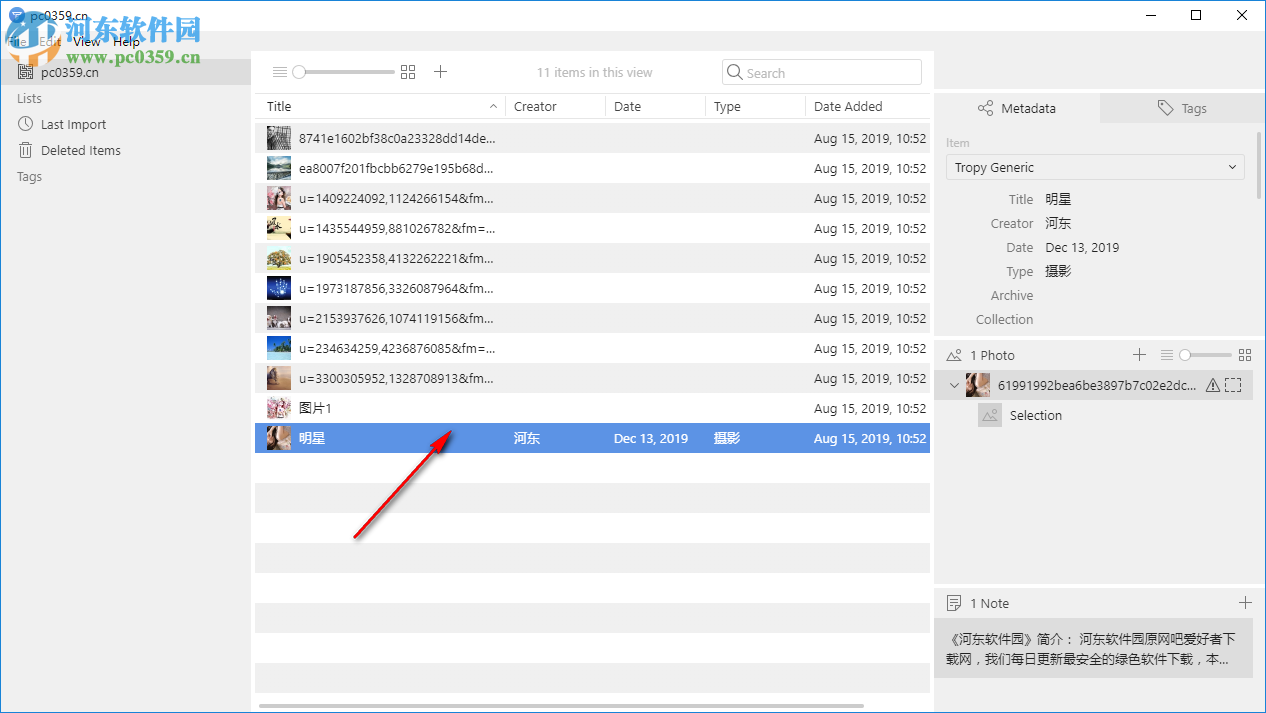Click the warning icon on the photo
The width and height of the screenshot is (1266, 713).
pyautogui.click(x=1212, y=385)
